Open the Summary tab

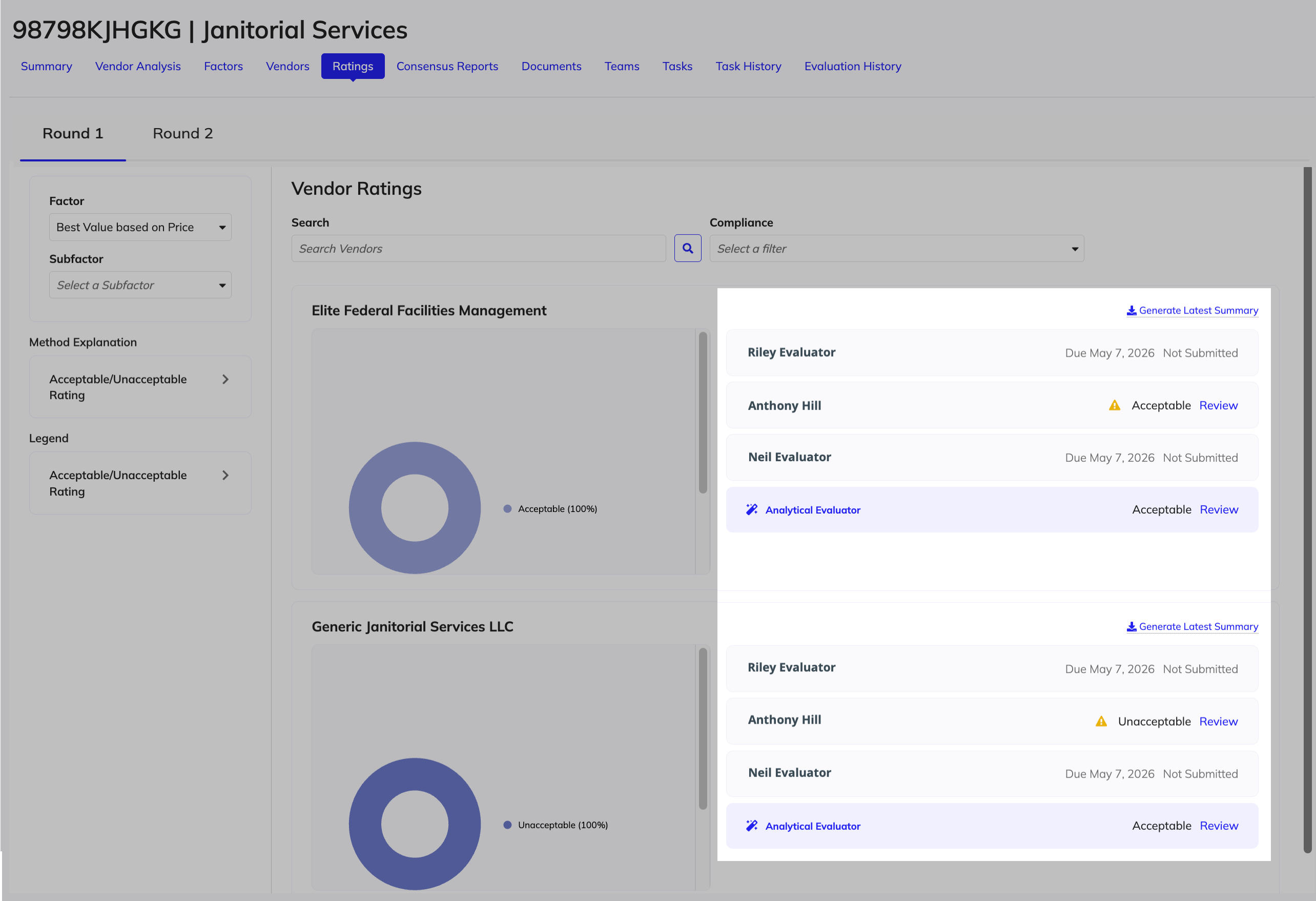[47, 66]
